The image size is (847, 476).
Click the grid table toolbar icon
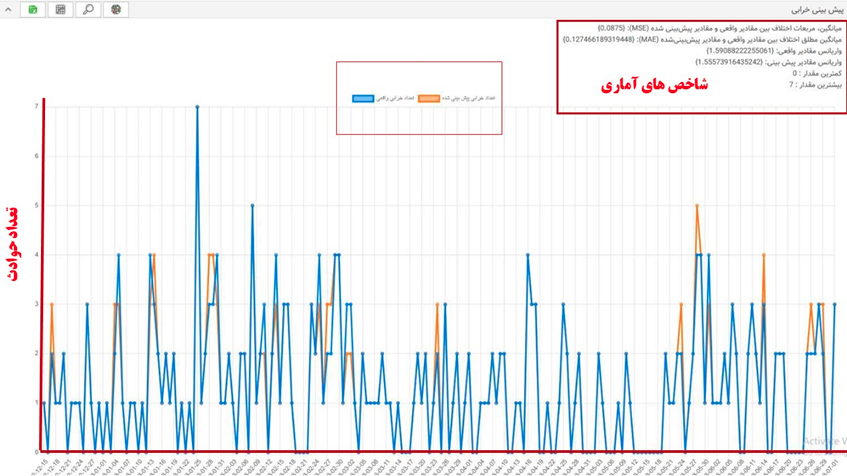[x=61, y=10]
